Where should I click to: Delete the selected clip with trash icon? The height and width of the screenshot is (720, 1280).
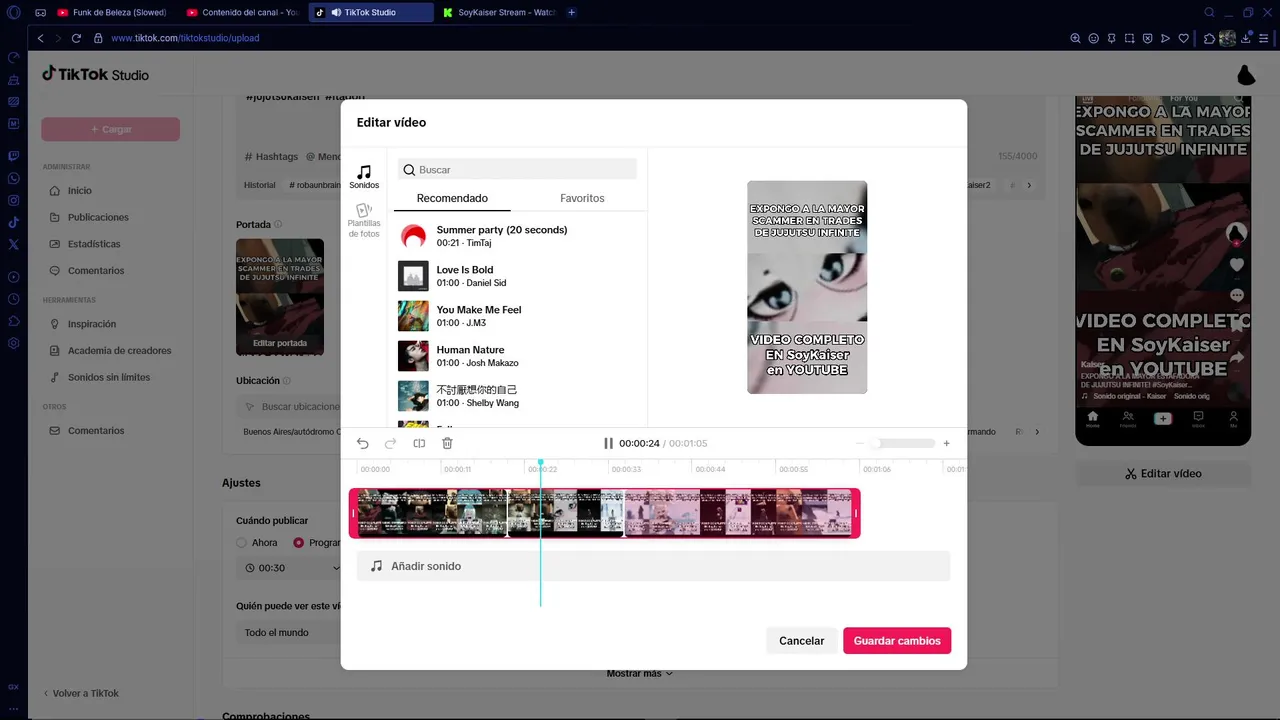tap(447, 443)
